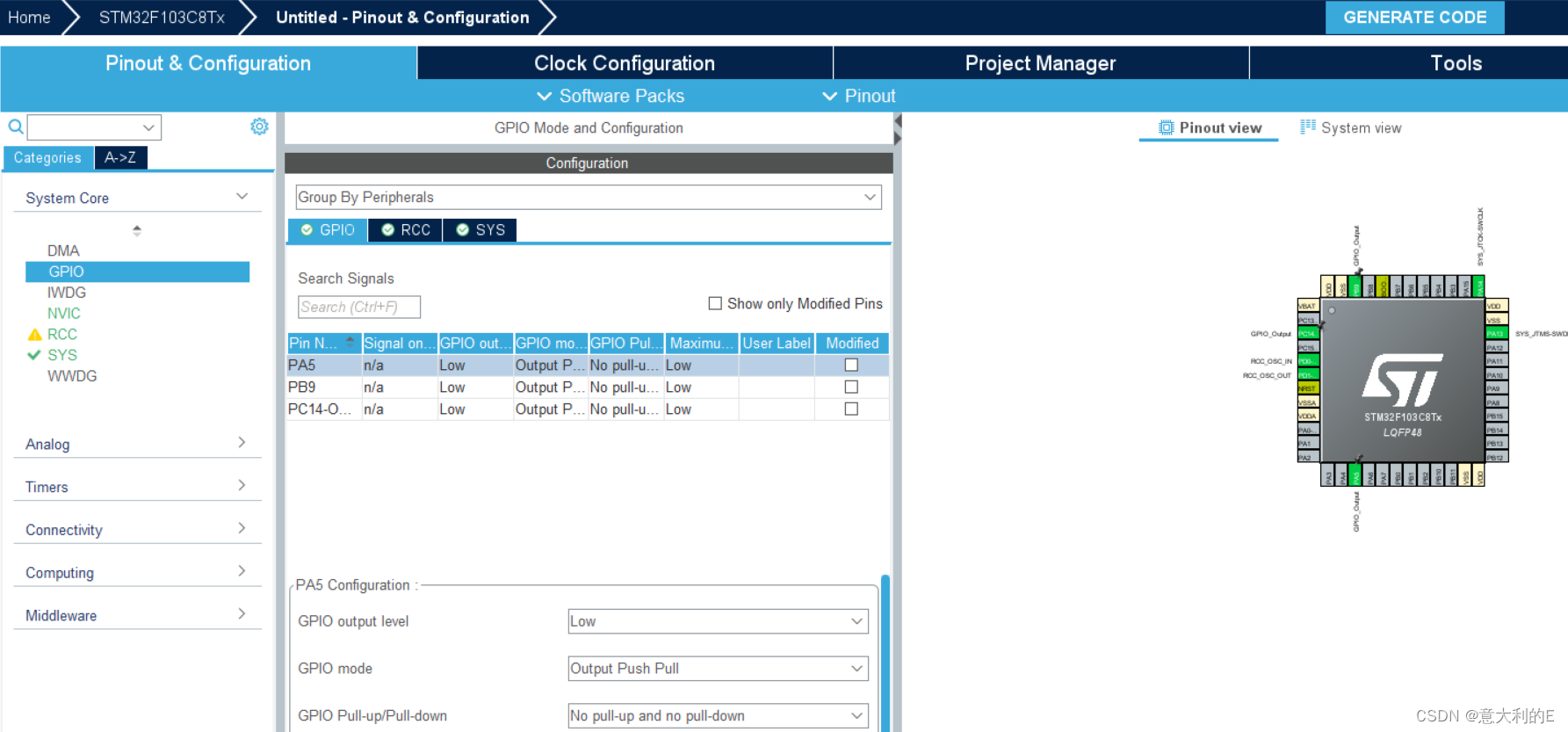Select the Pinout & Configuration tab
This screenshot has width=1568, height=732.
pos(208,63)
